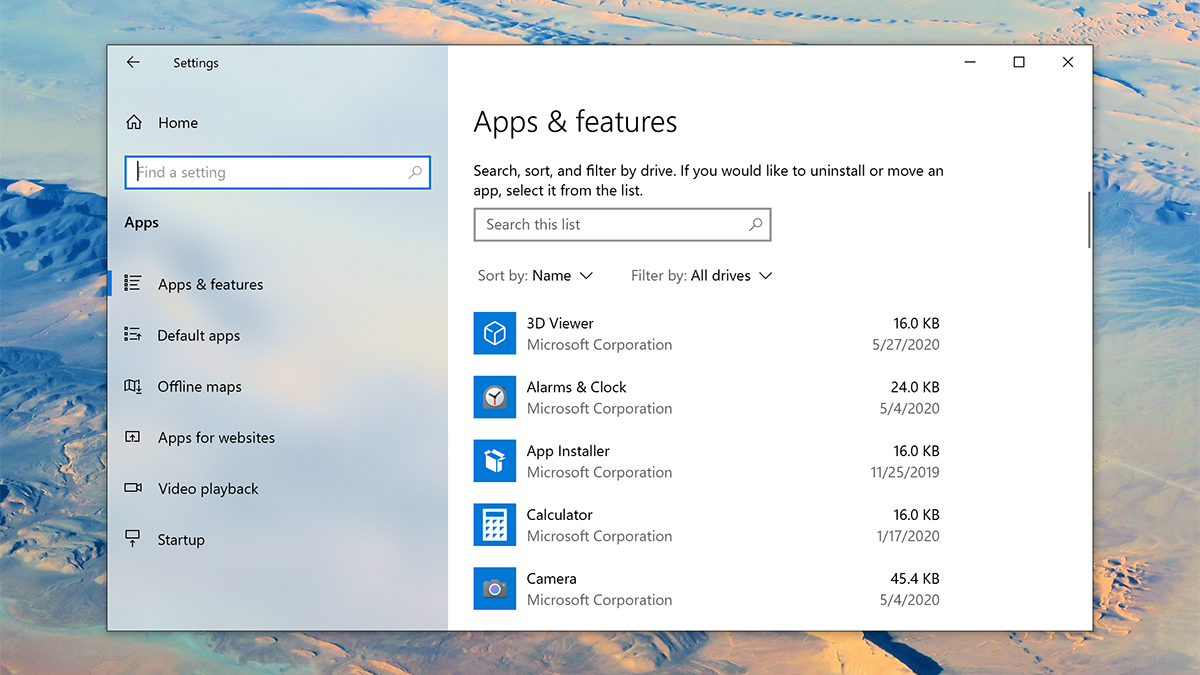Screen dimensions: 1200x675
Task: Click the Default apps sidebar icon
Action: tap(132, 335)
